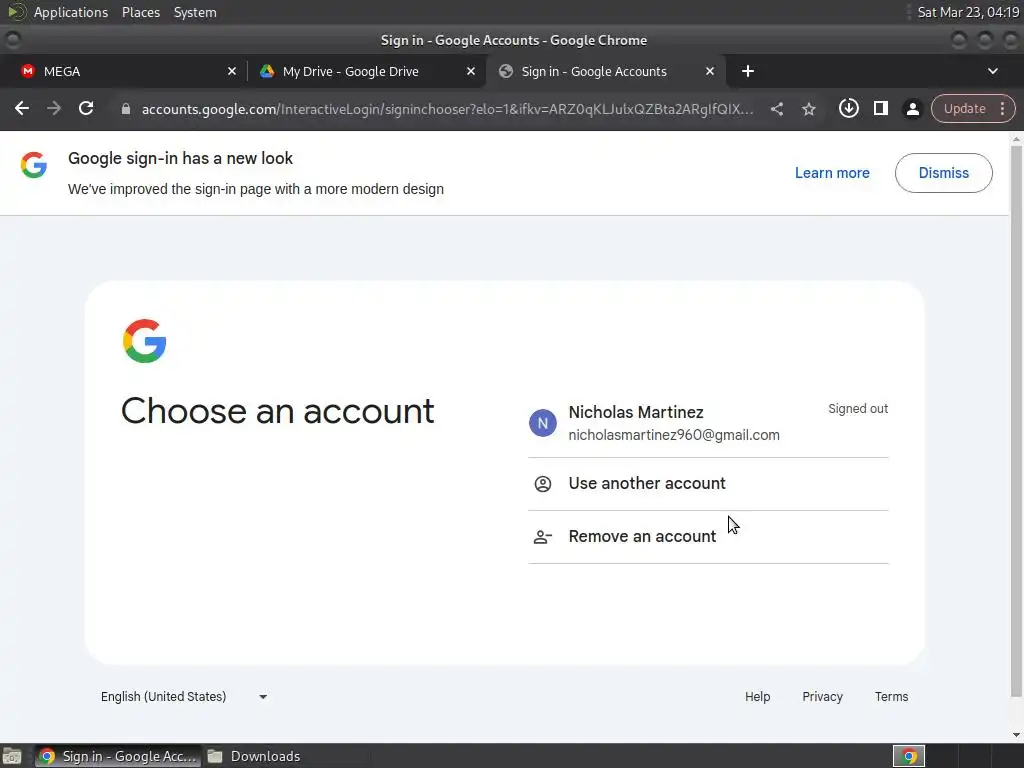
Task: Click the show desktop icon in the taskbar
Action: (x=12, y=756)
